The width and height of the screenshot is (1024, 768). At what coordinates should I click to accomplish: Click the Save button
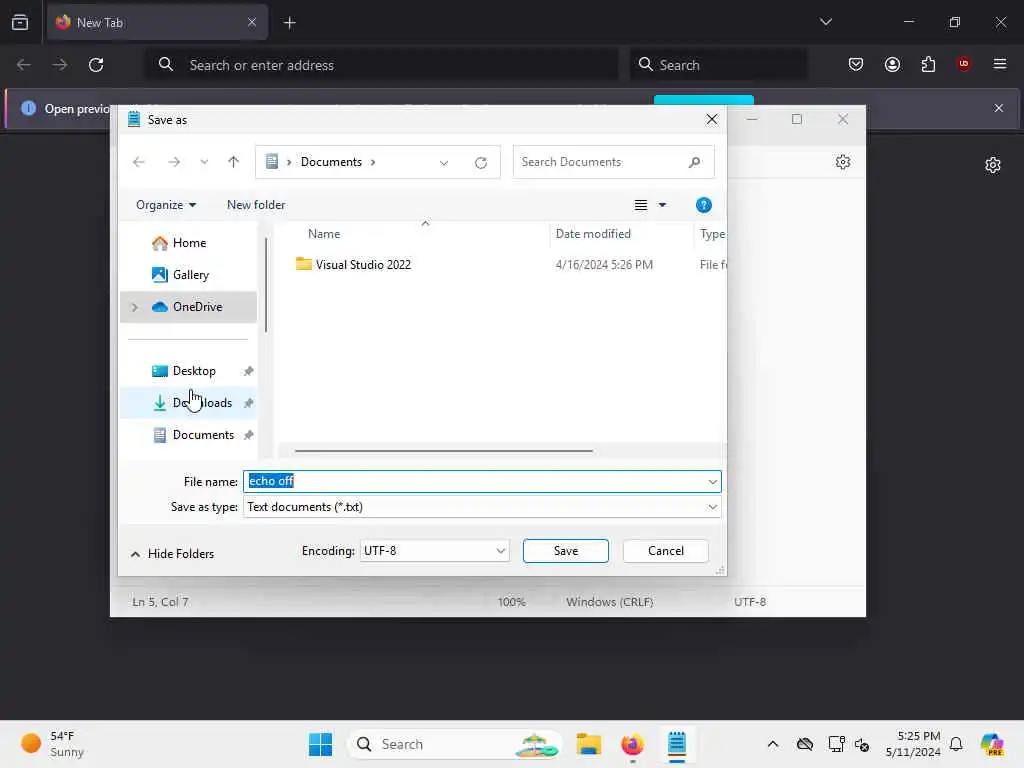(566, 551)
